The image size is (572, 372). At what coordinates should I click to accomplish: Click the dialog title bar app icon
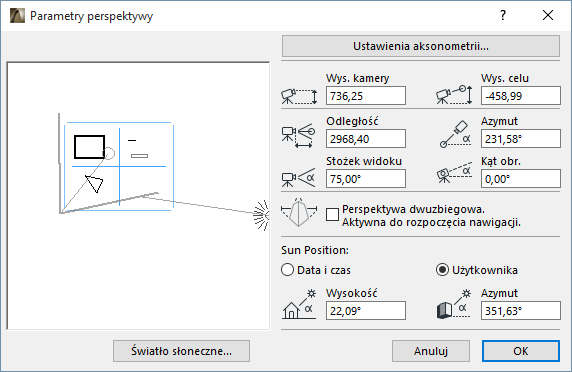17,16
